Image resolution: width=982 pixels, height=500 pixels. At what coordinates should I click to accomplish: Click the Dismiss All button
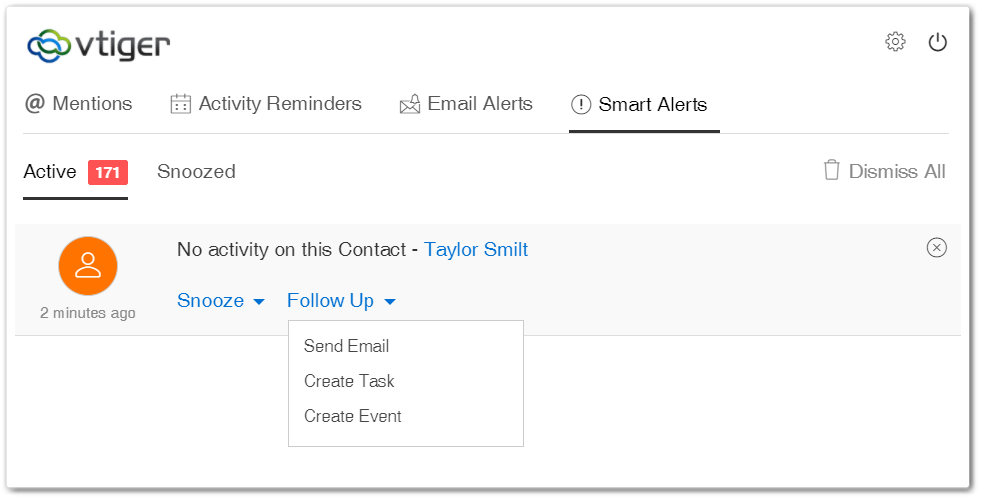point(884,171)
